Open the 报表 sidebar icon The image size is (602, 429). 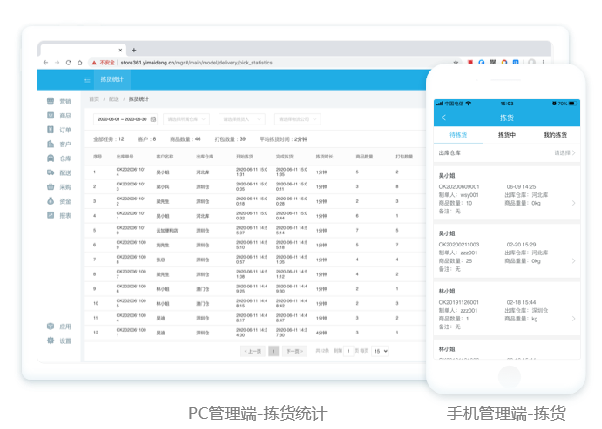[51, 215]
